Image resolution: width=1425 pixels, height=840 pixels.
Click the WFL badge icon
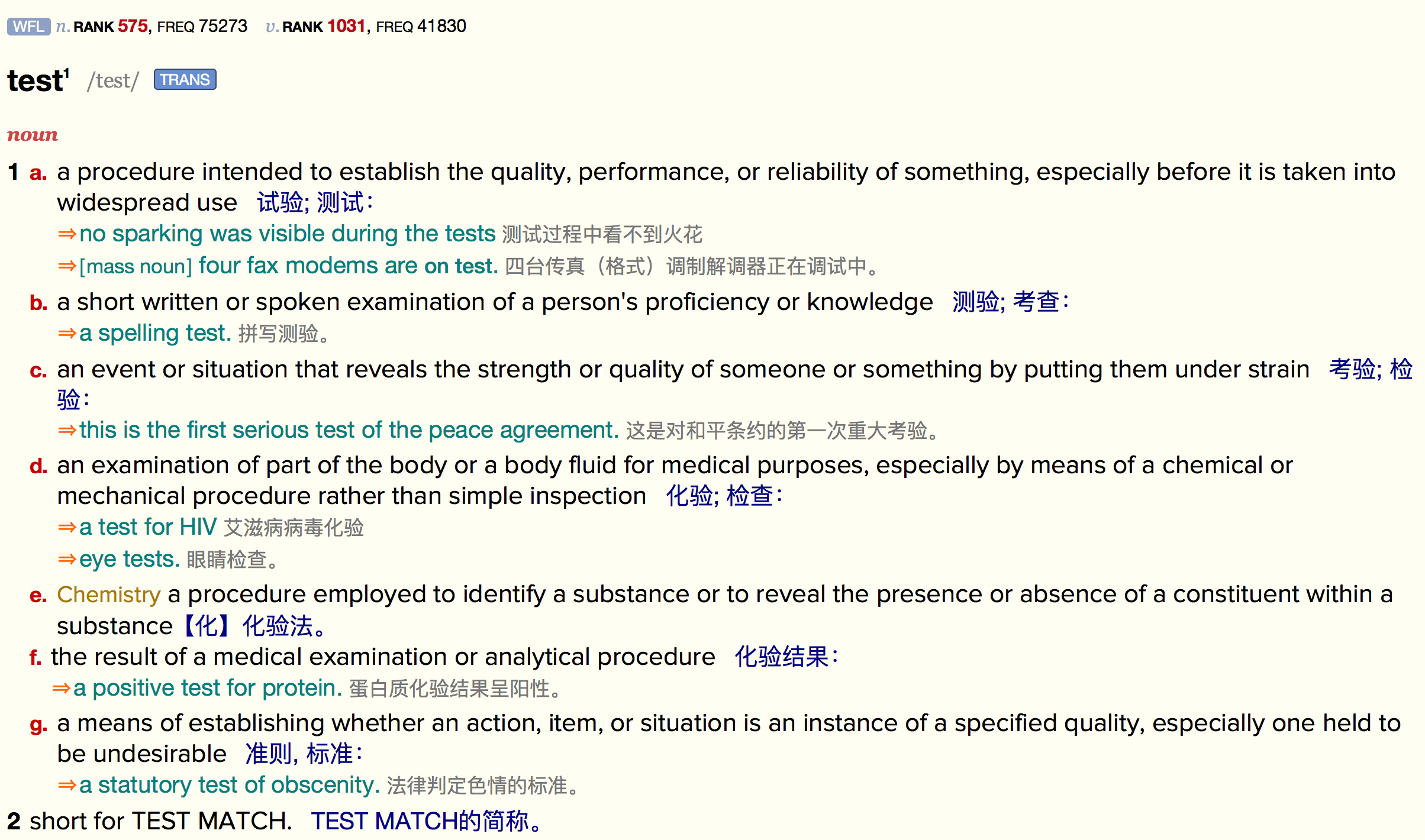click(28, 27)
